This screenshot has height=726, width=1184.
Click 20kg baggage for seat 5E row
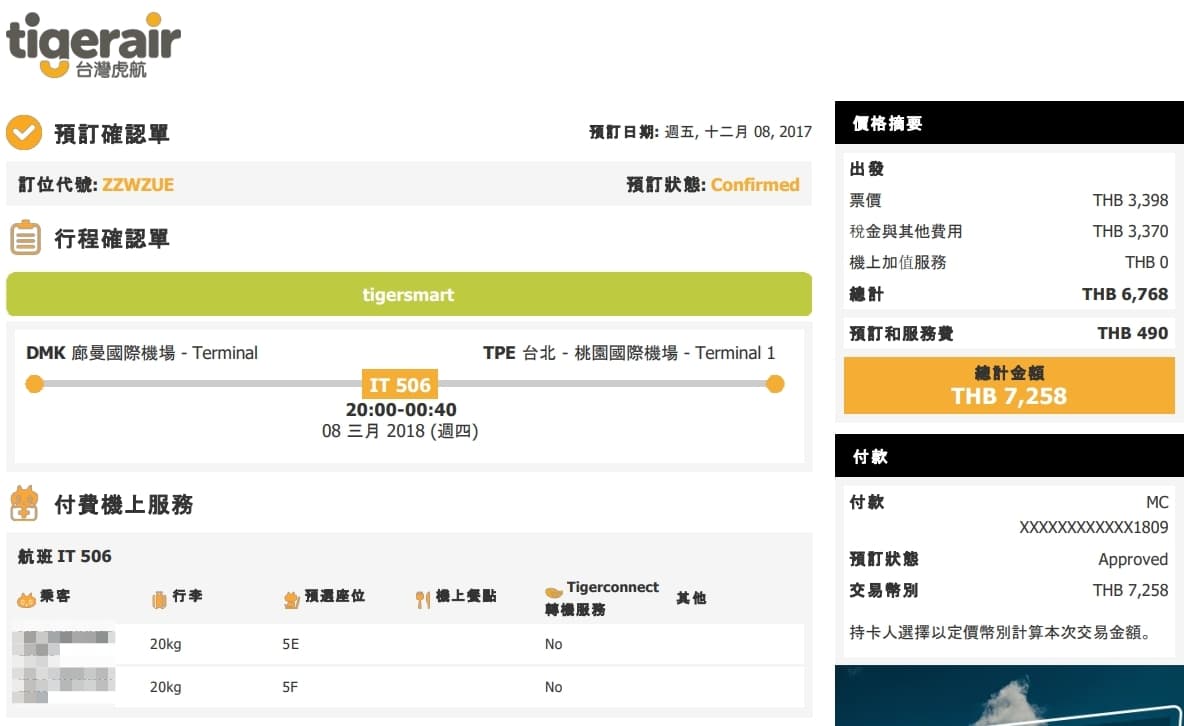click(x=165, y=644)
